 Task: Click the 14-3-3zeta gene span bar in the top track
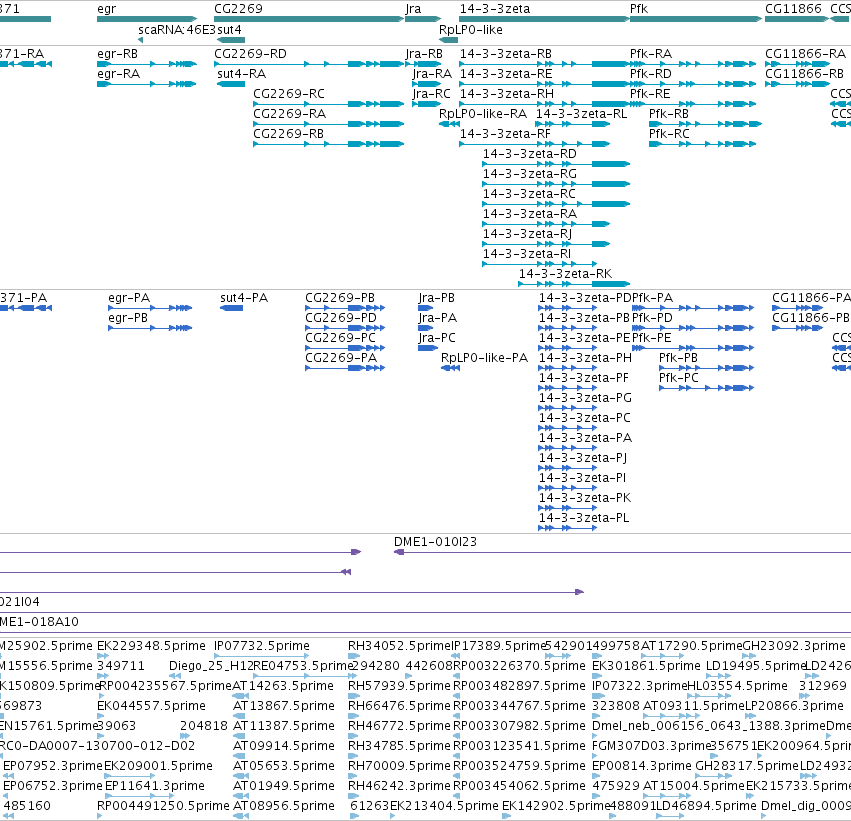pos(544,20)
